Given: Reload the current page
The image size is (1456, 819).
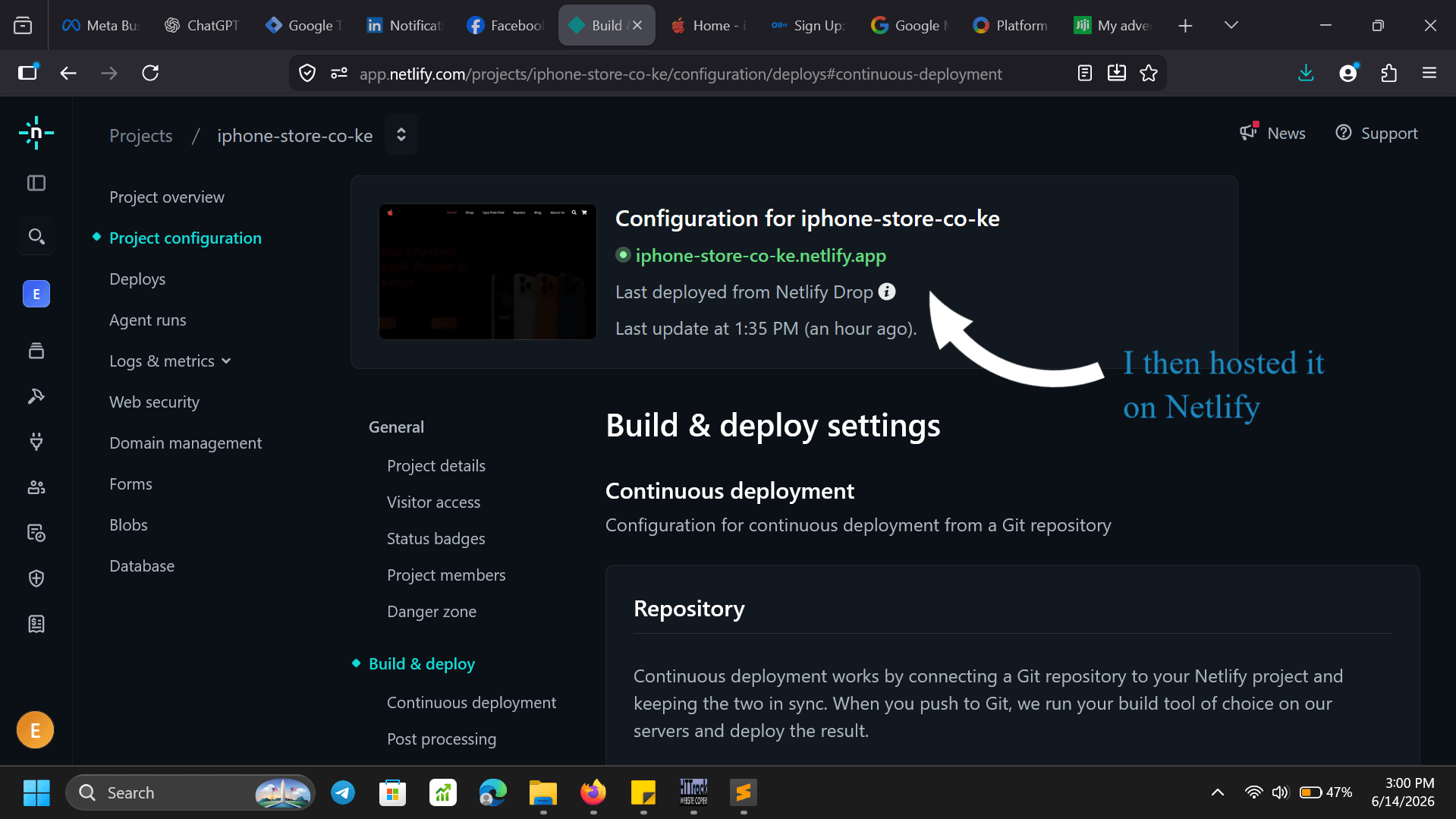Looking at the screenshot, I should [150, 73].
